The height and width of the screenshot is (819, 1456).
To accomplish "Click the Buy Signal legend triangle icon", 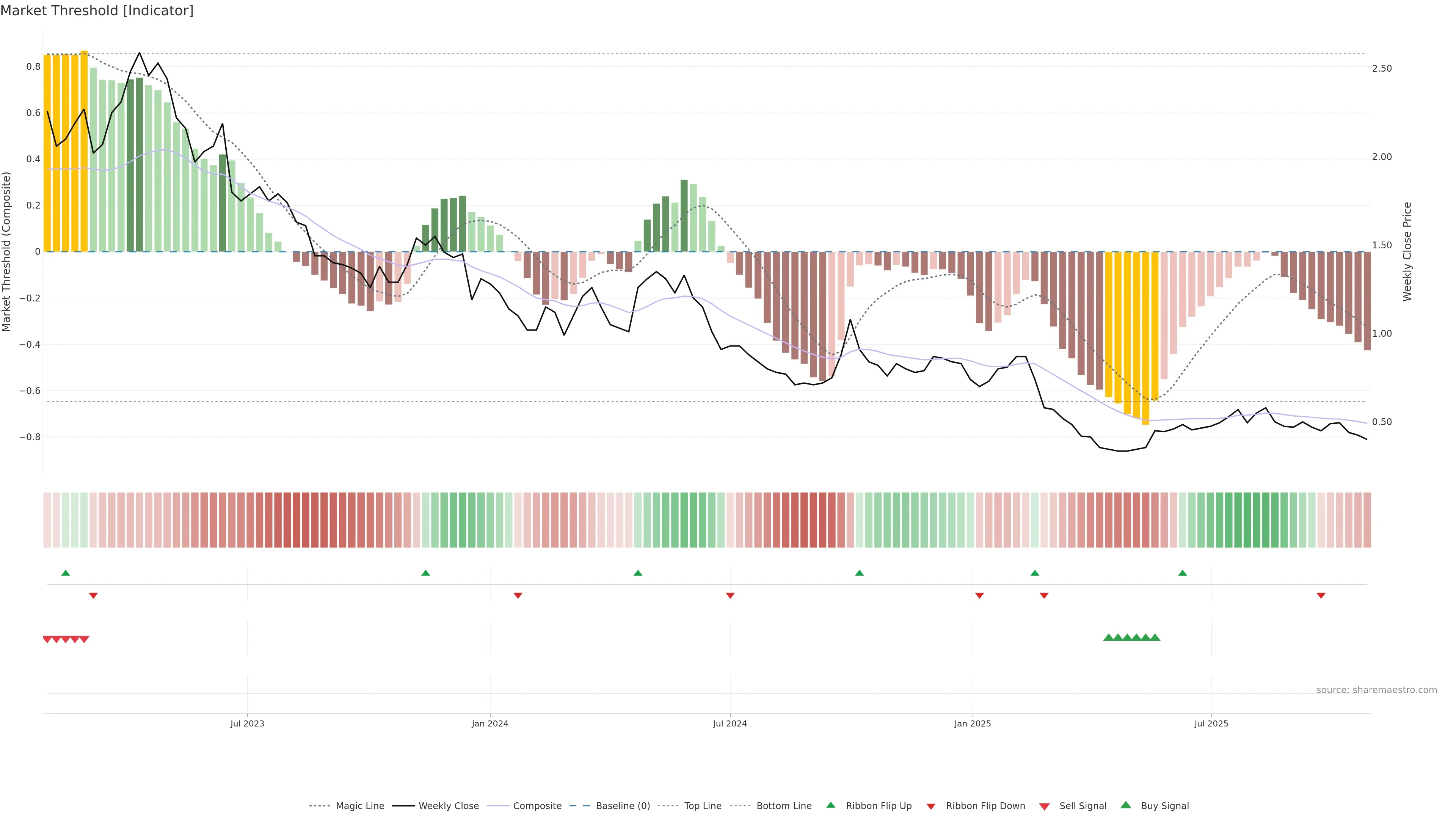I will coord(1126,805).
